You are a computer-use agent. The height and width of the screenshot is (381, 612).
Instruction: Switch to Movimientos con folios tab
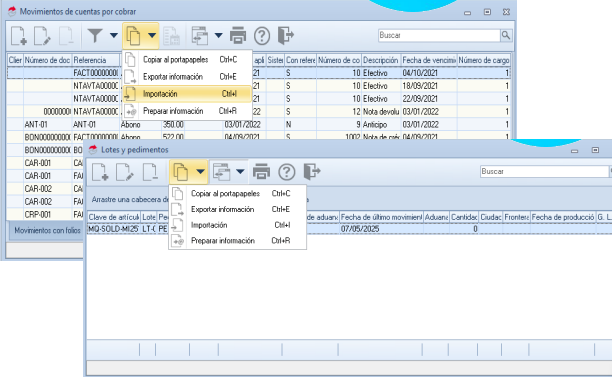click(47, 230)
